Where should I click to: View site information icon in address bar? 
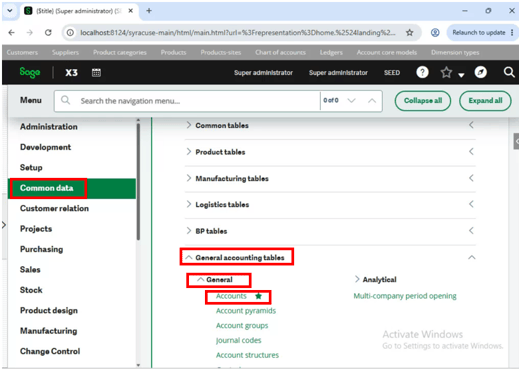70,32
